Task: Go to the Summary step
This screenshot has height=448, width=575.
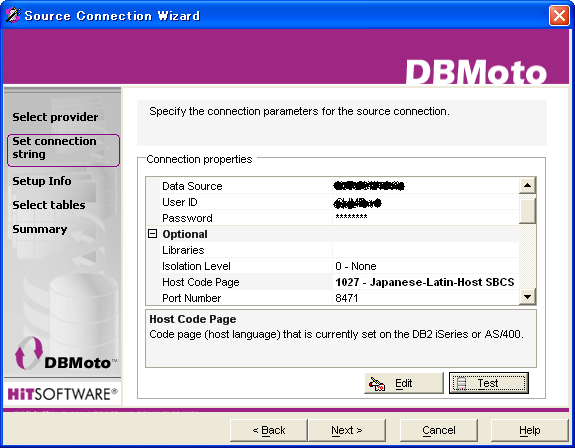Action: [x=40, y=229]
